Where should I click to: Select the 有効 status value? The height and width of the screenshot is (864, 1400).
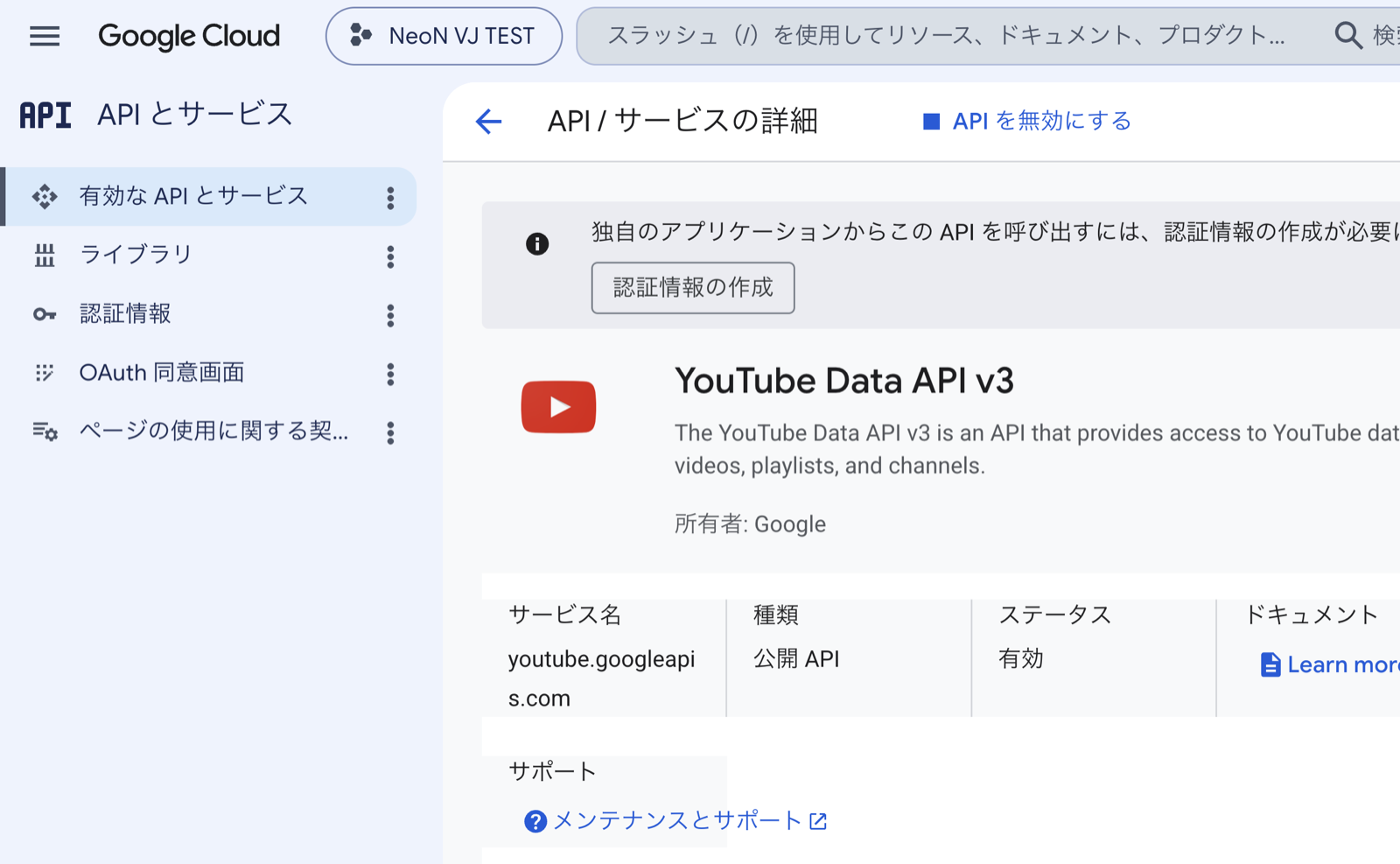pyautogui.click(x=1021, y=659)
